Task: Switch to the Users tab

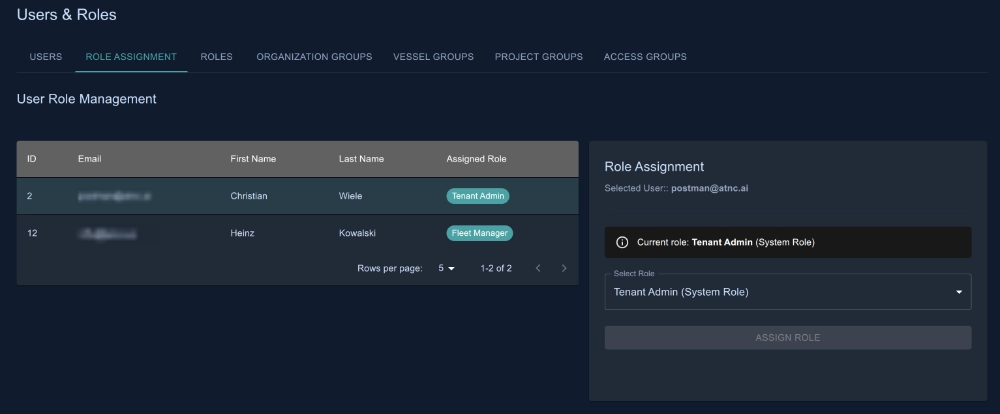Action: [46, 57]
